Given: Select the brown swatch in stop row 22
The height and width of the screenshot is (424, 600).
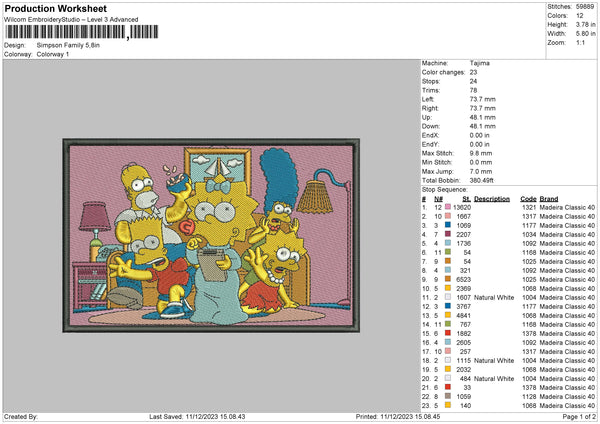Looking at the screenshot, I should click(448, 396).
